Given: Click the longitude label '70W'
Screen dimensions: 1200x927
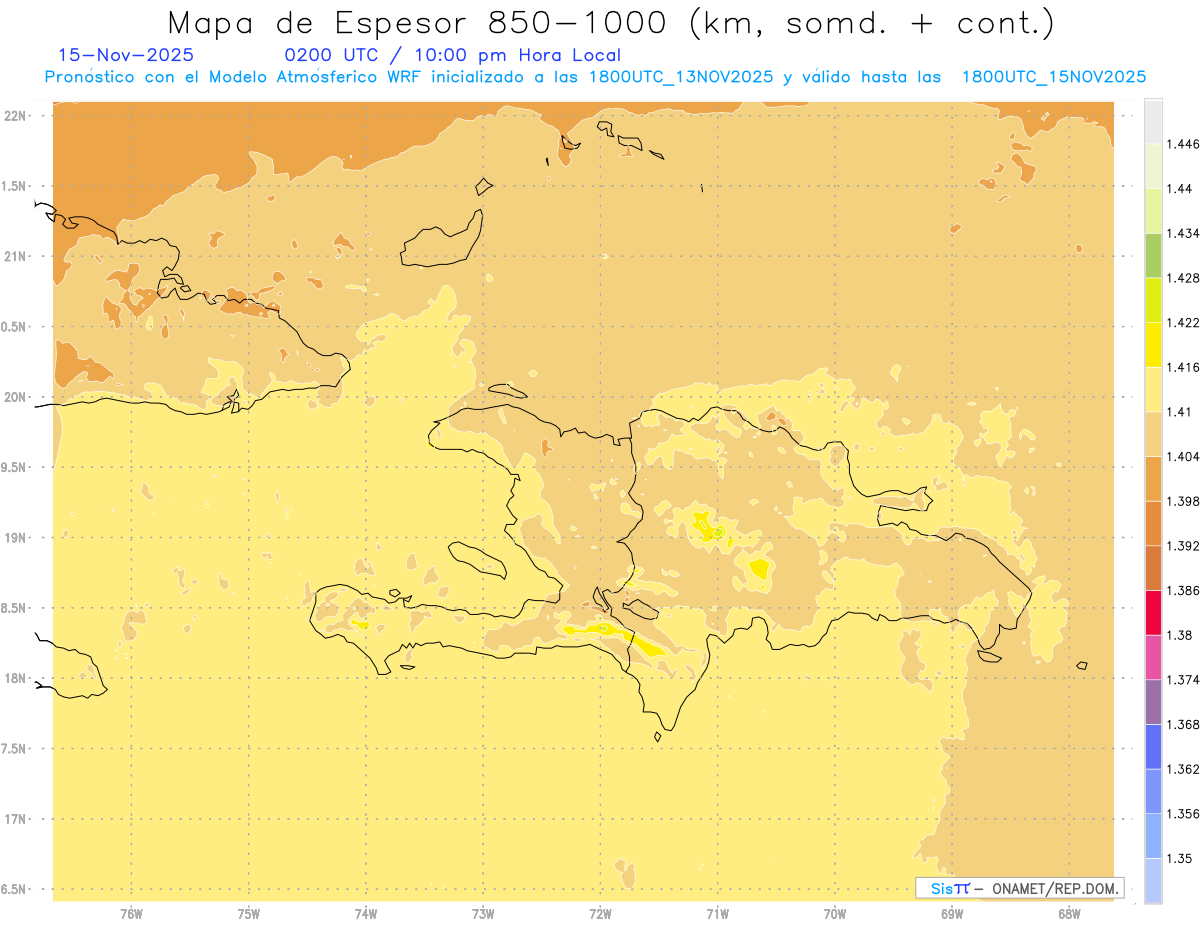Looking at the screenshot, I should [835, 913].
